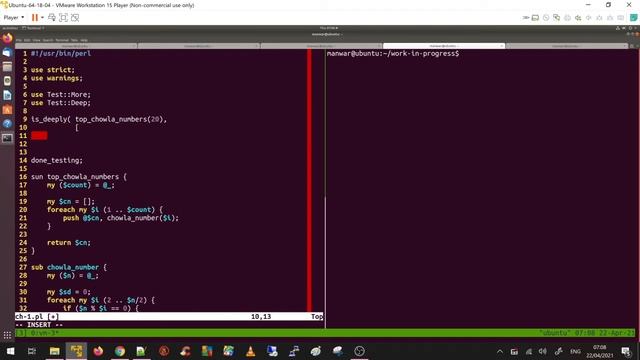
Task: Select the VMware Player taskbar icon
Action: (76, 351)
